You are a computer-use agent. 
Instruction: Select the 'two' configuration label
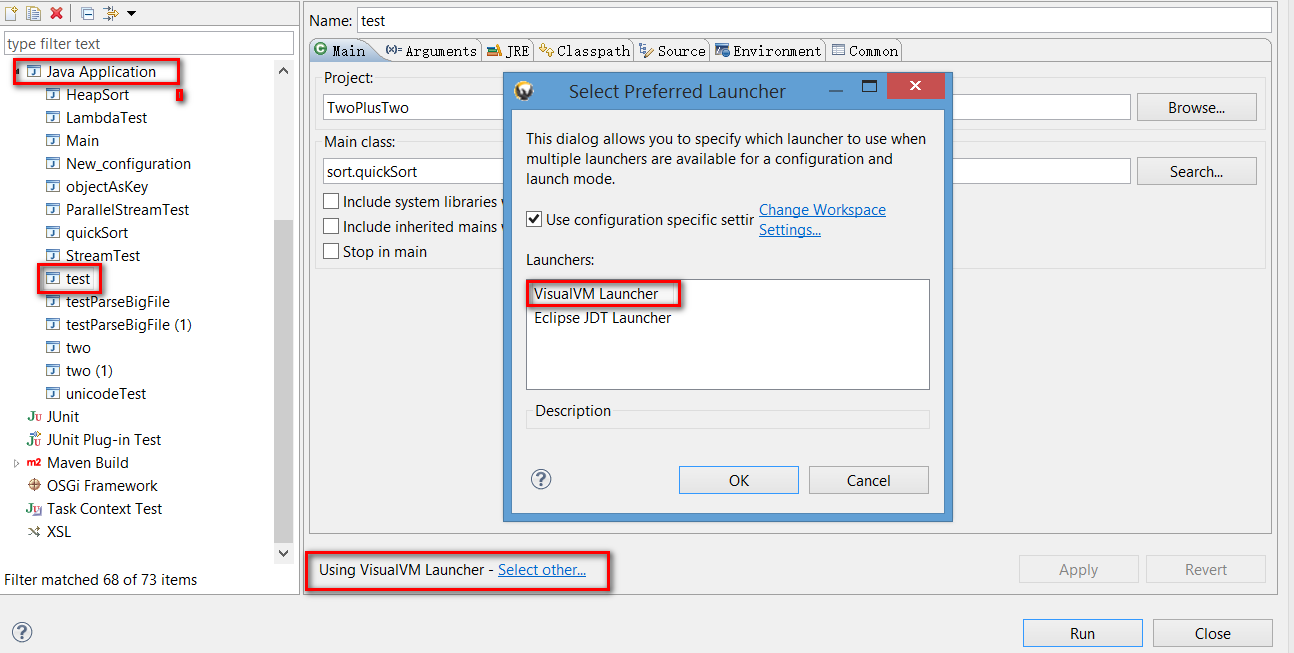tap(78, 348)
